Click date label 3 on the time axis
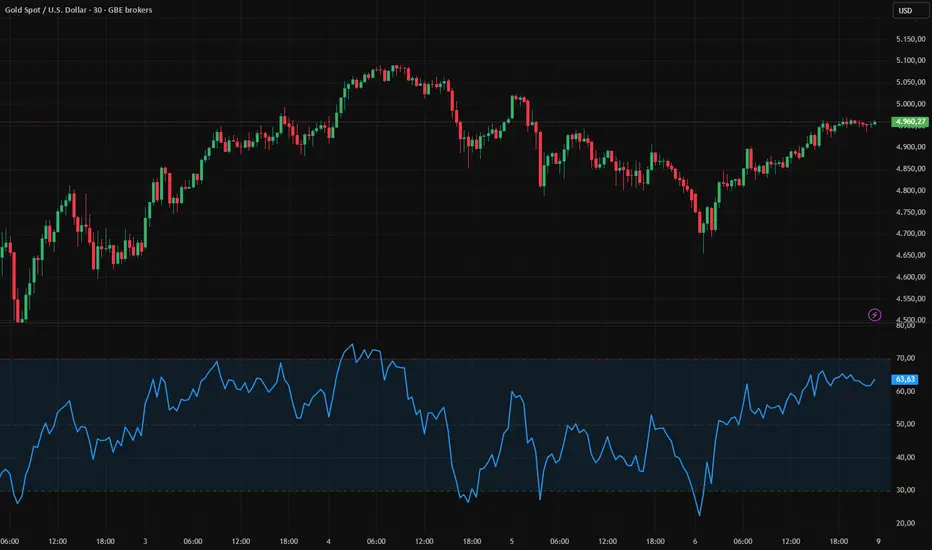Viewport: 932px width, 550px height. click(x=145, y=541)
